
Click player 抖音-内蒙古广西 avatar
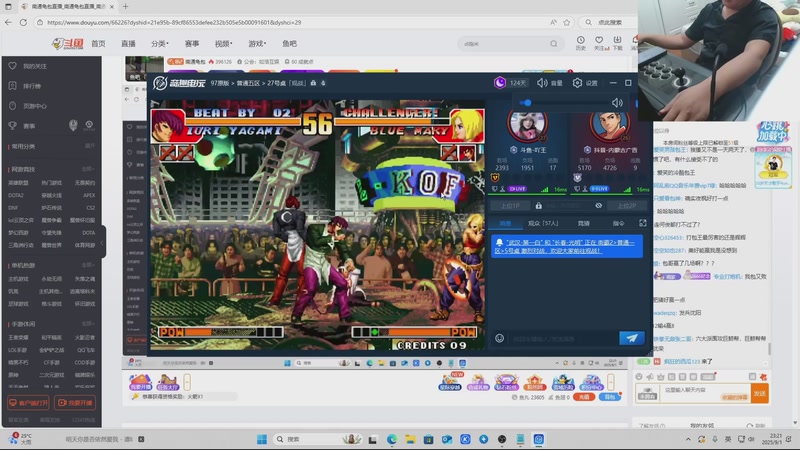coord(610,124)
